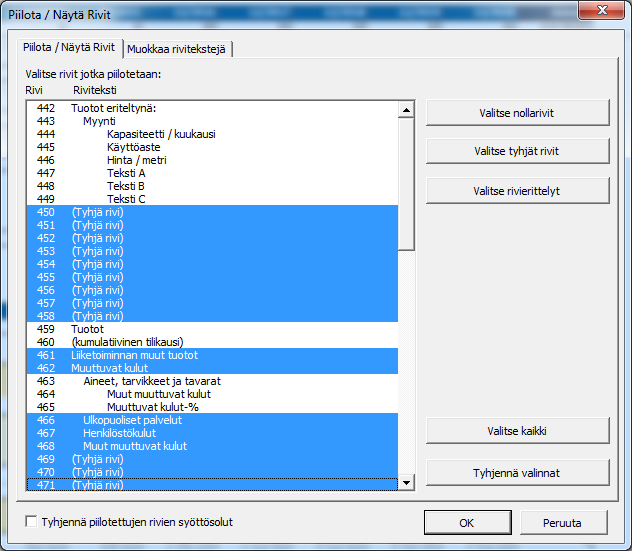Switch to the Muokkaa rivitekstejä tab
Viewport: 632px width, 551px height.
(177, 49)
